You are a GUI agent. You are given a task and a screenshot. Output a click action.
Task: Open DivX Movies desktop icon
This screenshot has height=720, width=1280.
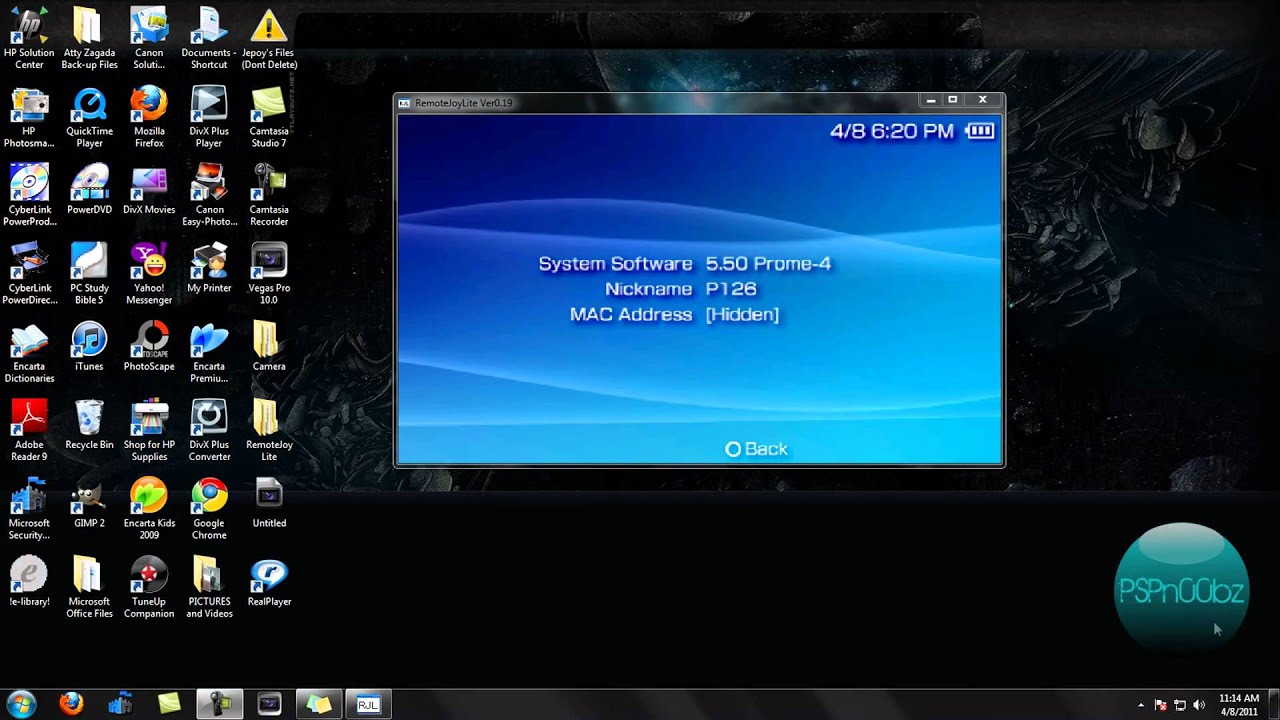pyautogui.click(x=149, y=190)
